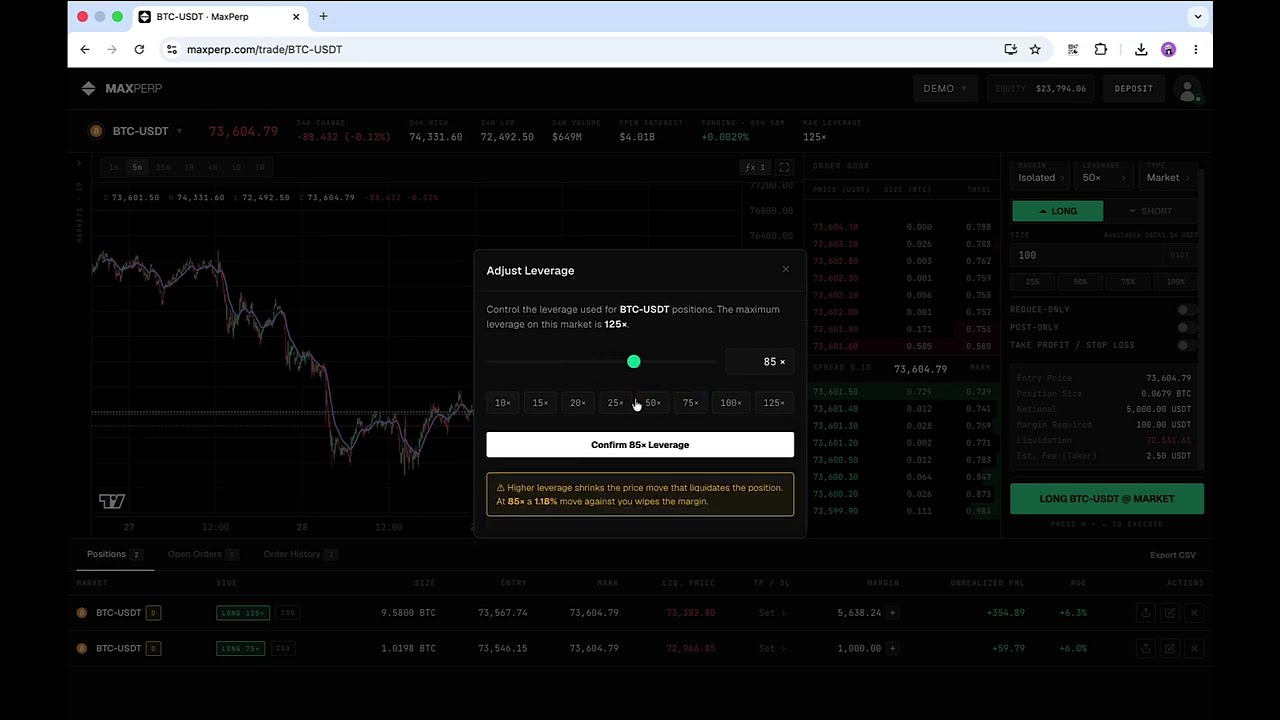Select the 50× preset in the dialog

[x=653, y=403]
